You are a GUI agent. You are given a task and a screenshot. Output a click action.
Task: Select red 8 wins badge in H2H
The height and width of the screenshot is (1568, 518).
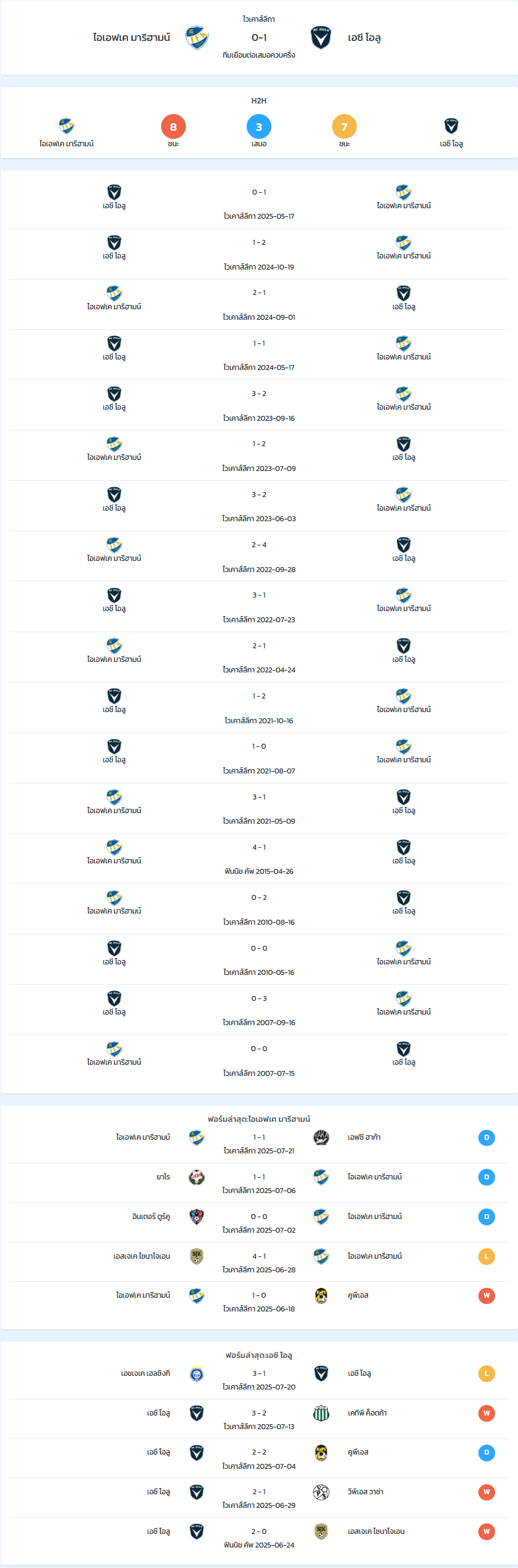point(173,126)
